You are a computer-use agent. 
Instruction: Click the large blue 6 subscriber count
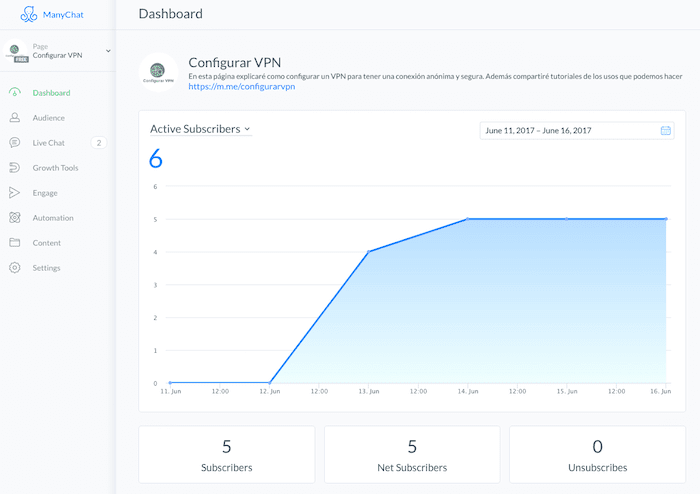tap(156, 158)
